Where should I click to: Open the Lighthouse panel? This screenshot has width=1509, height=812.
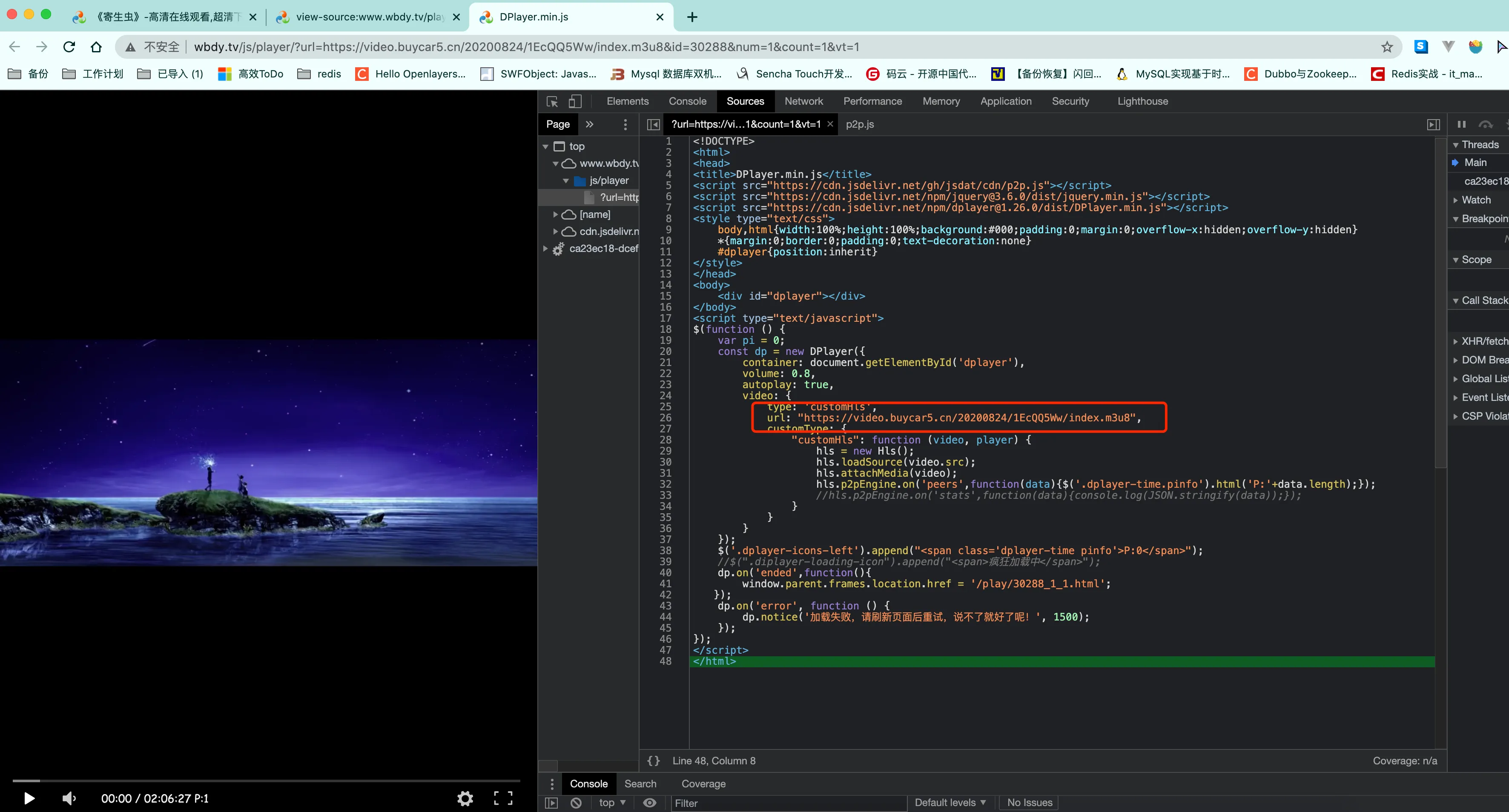pos(1142,101)
